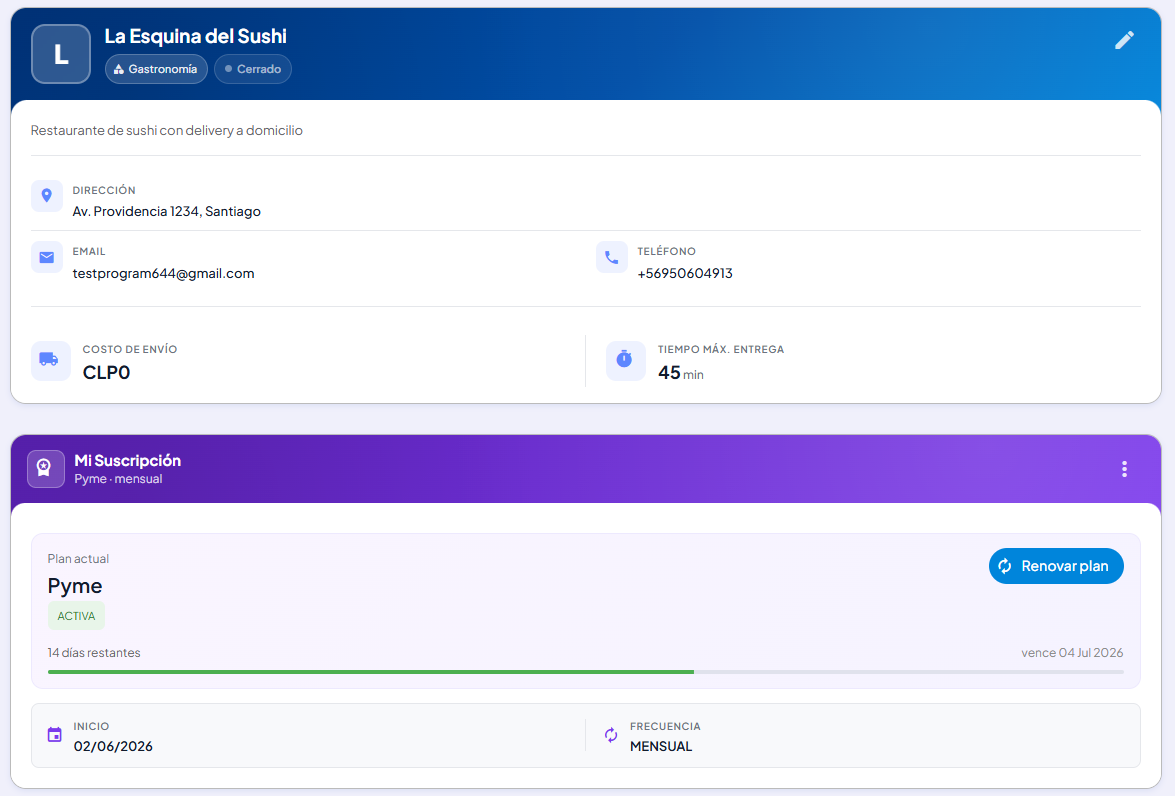Click the envelope icon next to Email
This screenshot has width=1175, height=796.
46,258
